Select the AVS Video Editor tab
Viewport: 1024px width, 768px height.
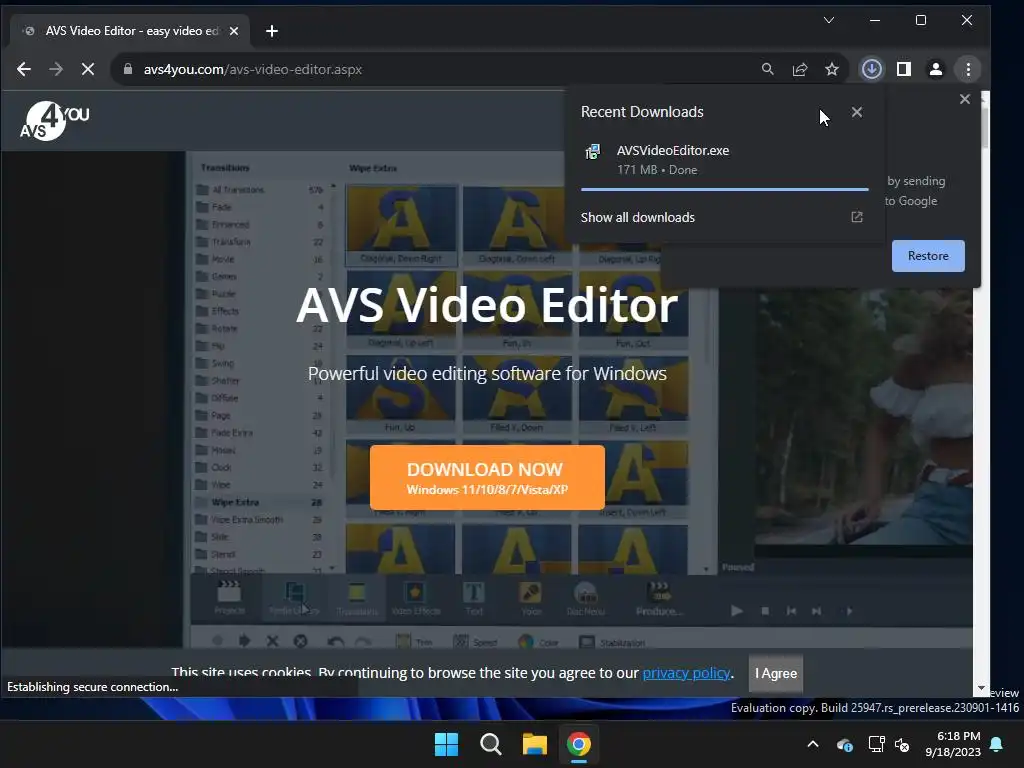[129, 31]
